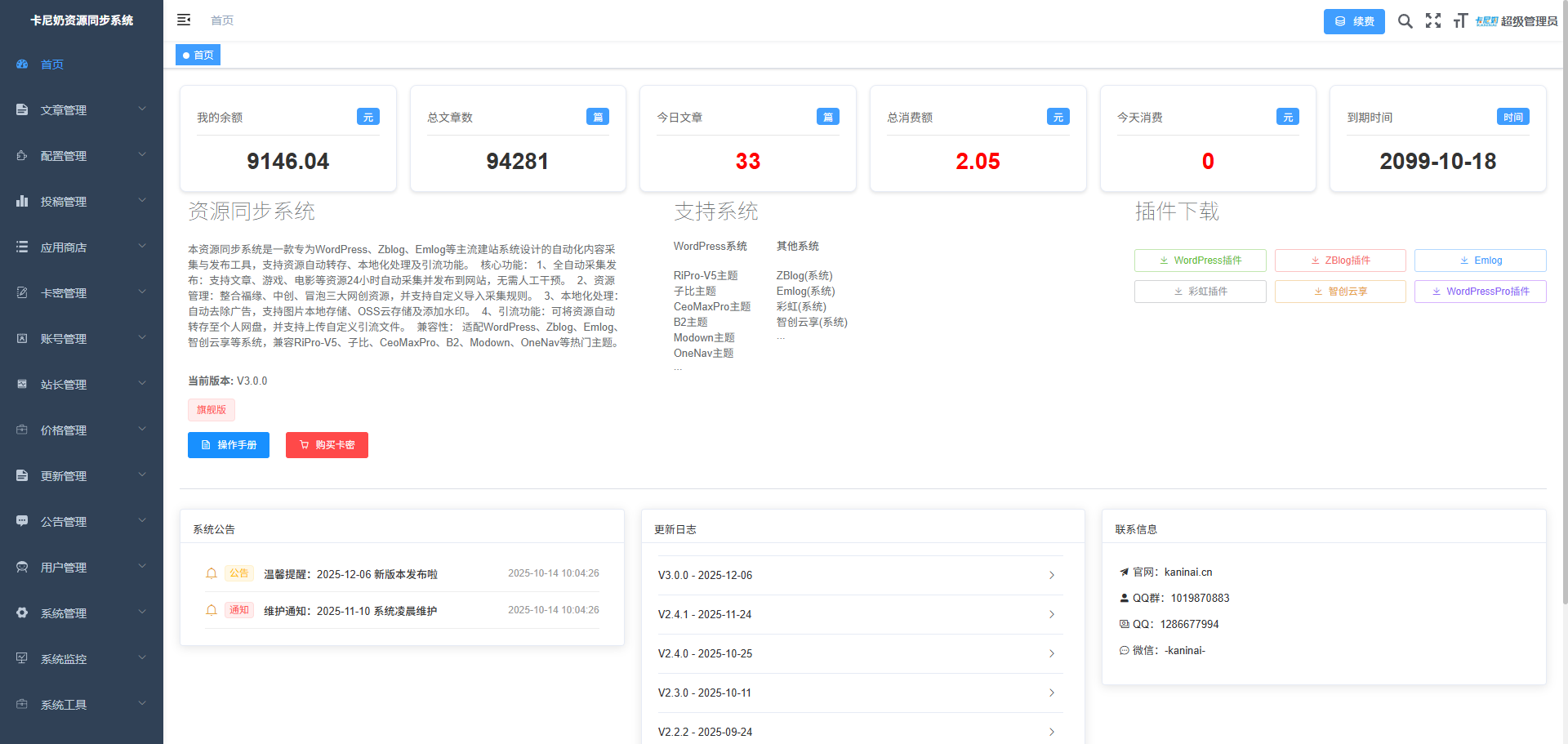Expand the 配置管理 submenu arrow
This screenshot has height=744, width=1568.
tap(142, 155)
